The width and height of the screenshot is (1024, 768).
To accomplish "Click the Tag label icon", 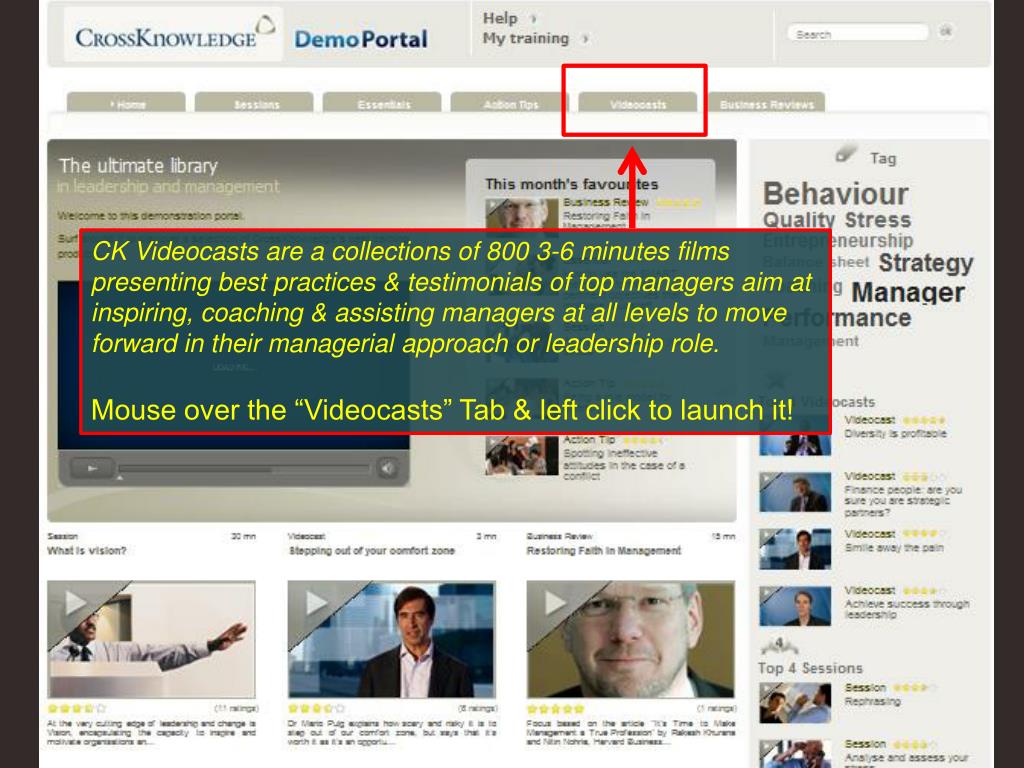I will 845,153.
